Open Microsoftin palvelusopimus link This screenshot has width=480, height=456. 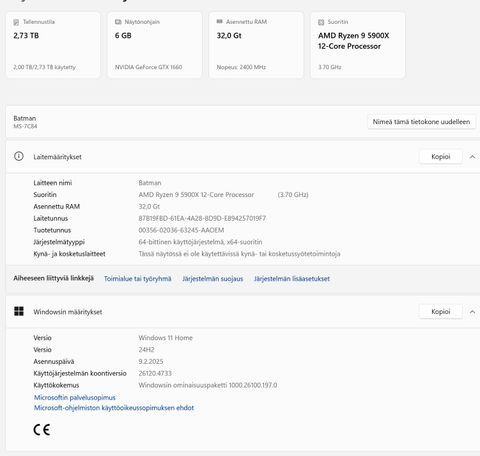click(x=75, y=397)
